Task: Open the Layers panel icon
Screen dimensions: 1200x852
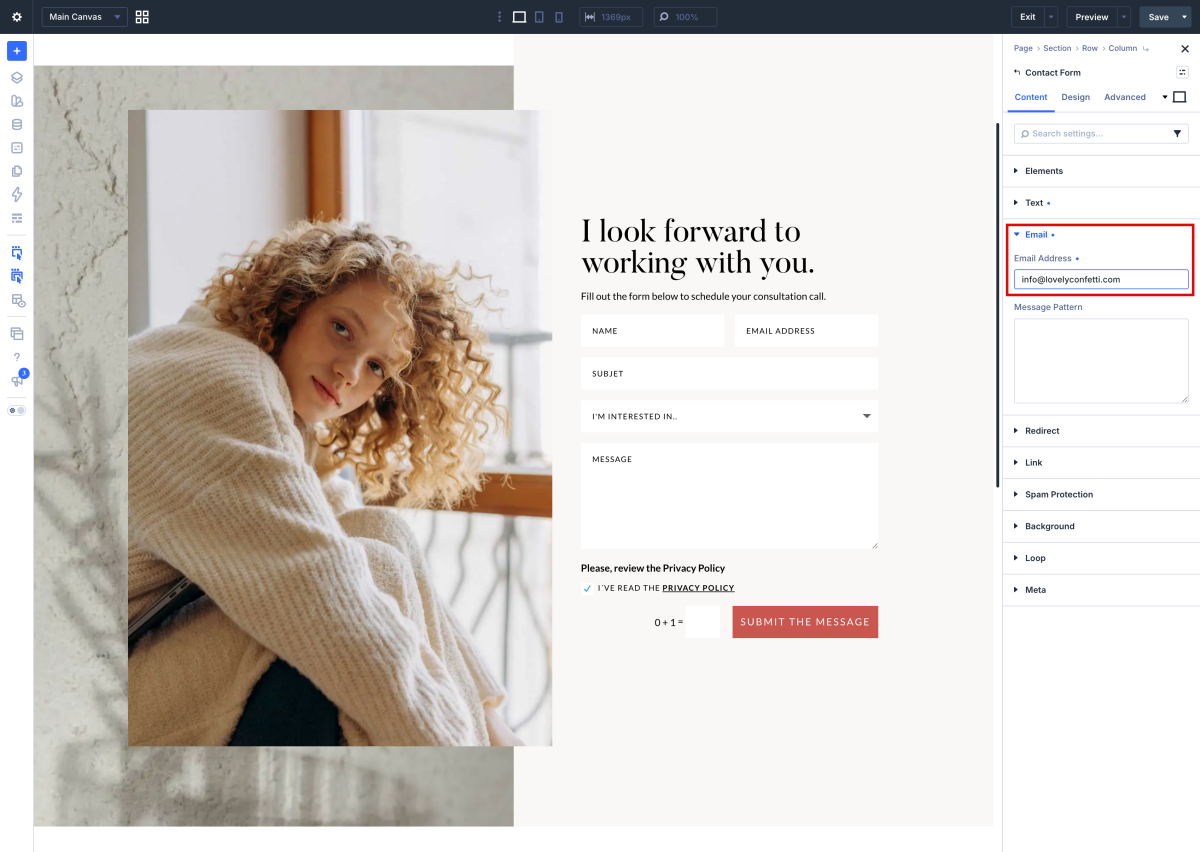Action: pyautogui.click(x=17, y=78)
